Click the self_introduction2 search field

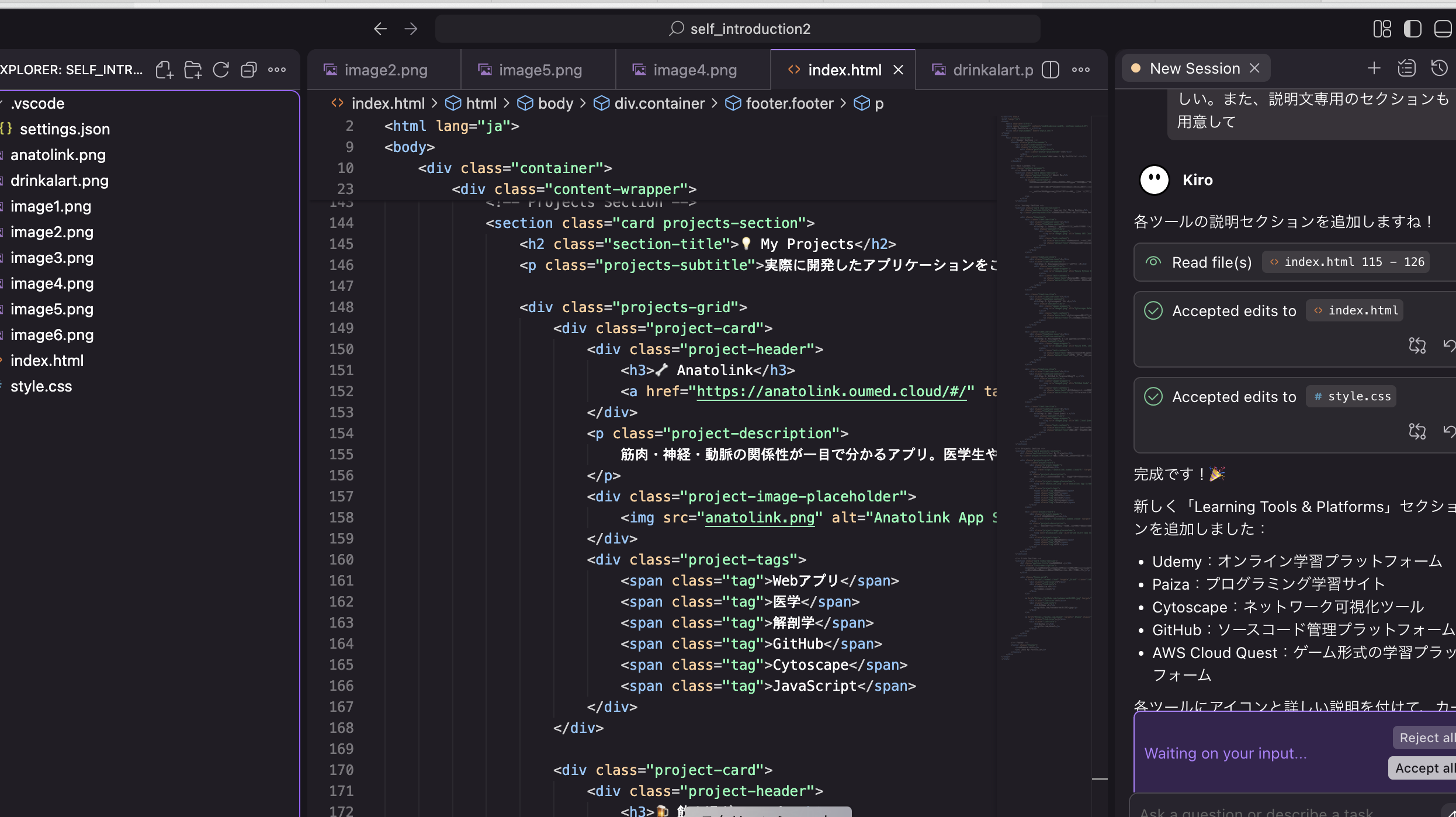pyautogui.click(x=739, y=29)
